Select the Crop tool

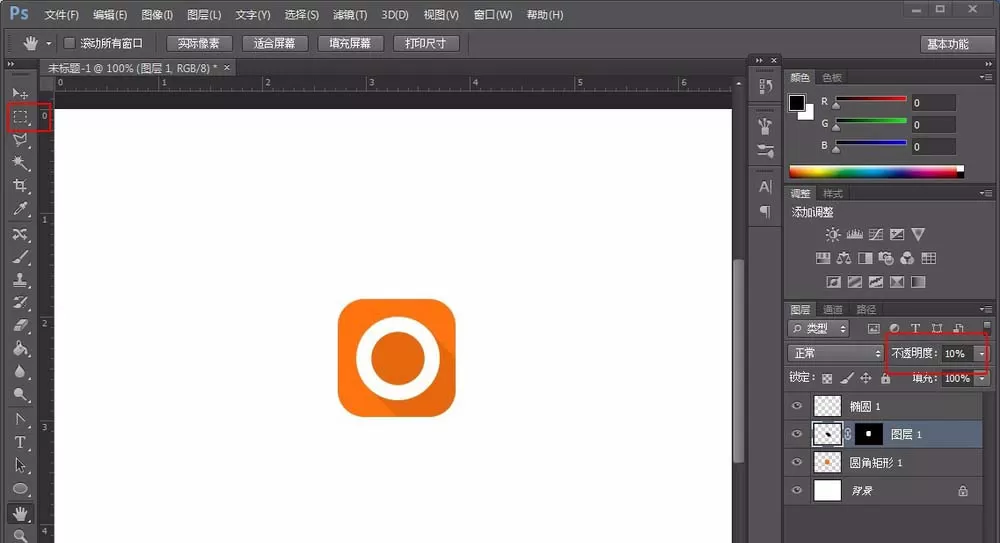20,186
